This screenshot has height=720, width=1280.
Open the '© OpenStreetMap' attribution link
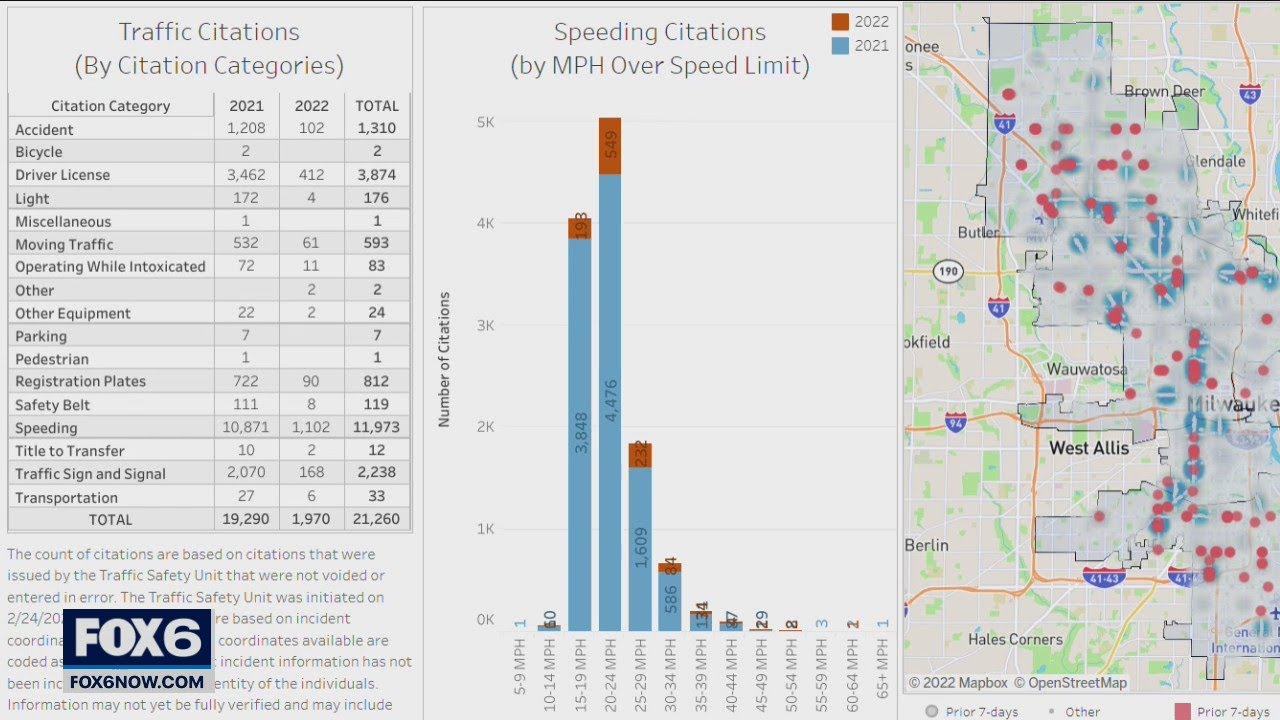coord(1069,682)
